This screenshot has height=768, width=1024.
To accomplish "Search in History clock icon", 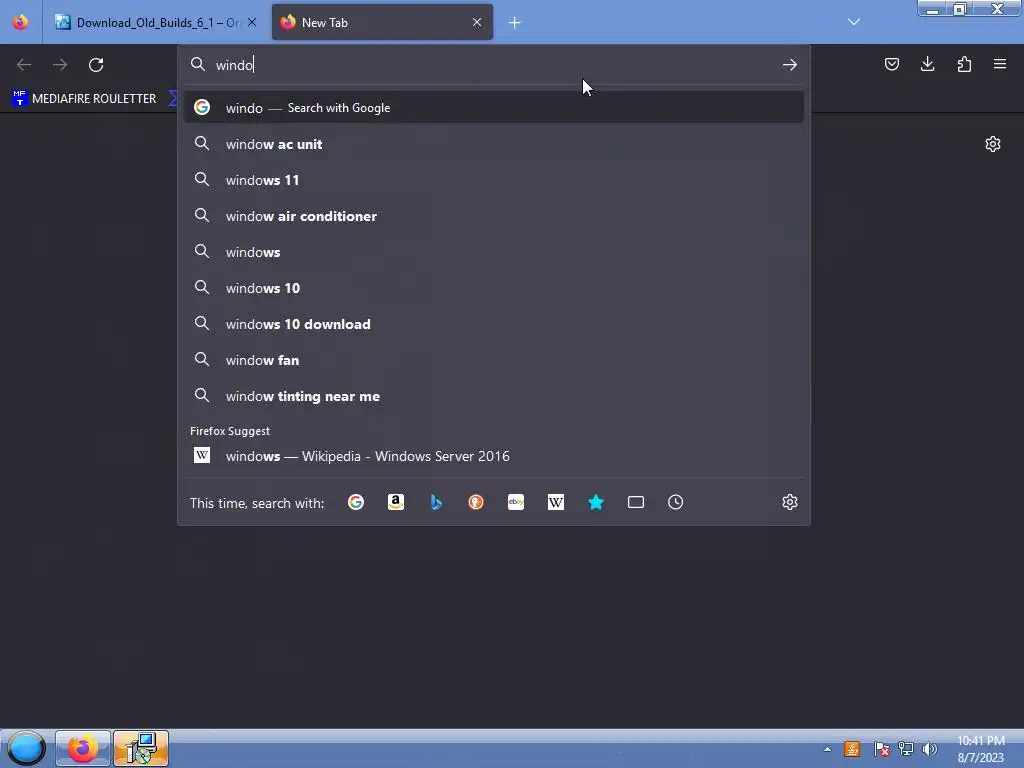I will [675, 502].
